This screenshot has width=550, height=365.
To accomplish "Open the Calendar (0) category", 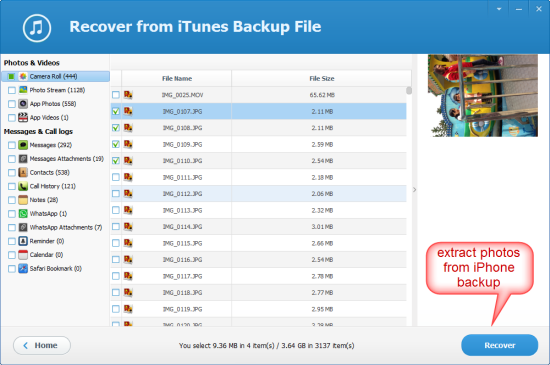I will [46, 255].
